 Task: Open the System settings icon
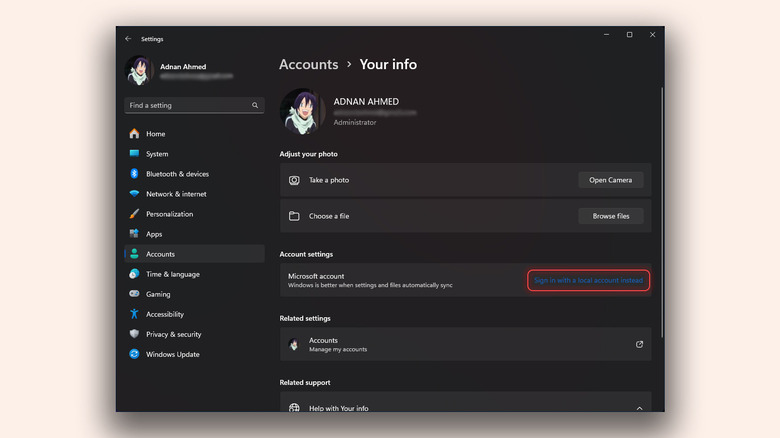point(134,154)
